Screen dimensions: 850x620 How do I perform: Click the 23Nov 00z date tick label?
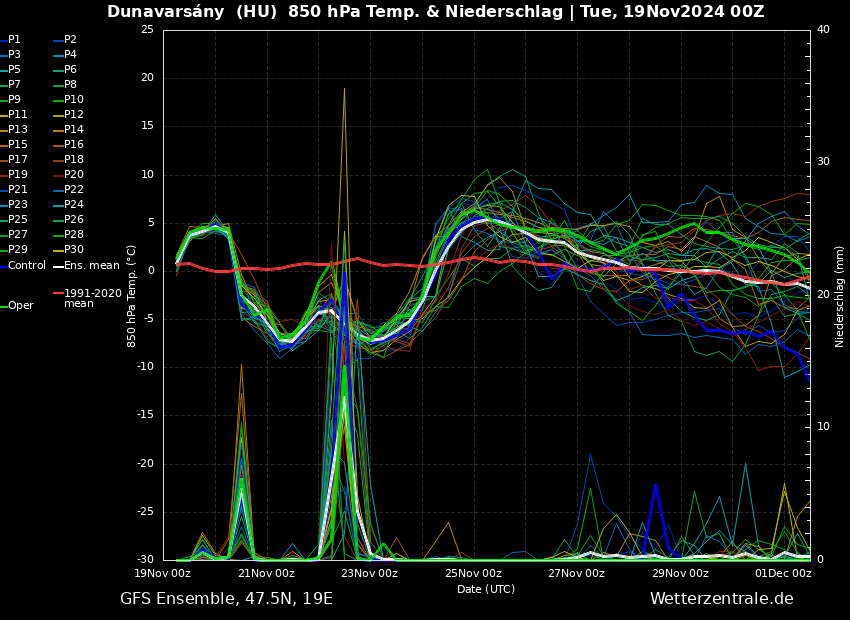point(369,574)
